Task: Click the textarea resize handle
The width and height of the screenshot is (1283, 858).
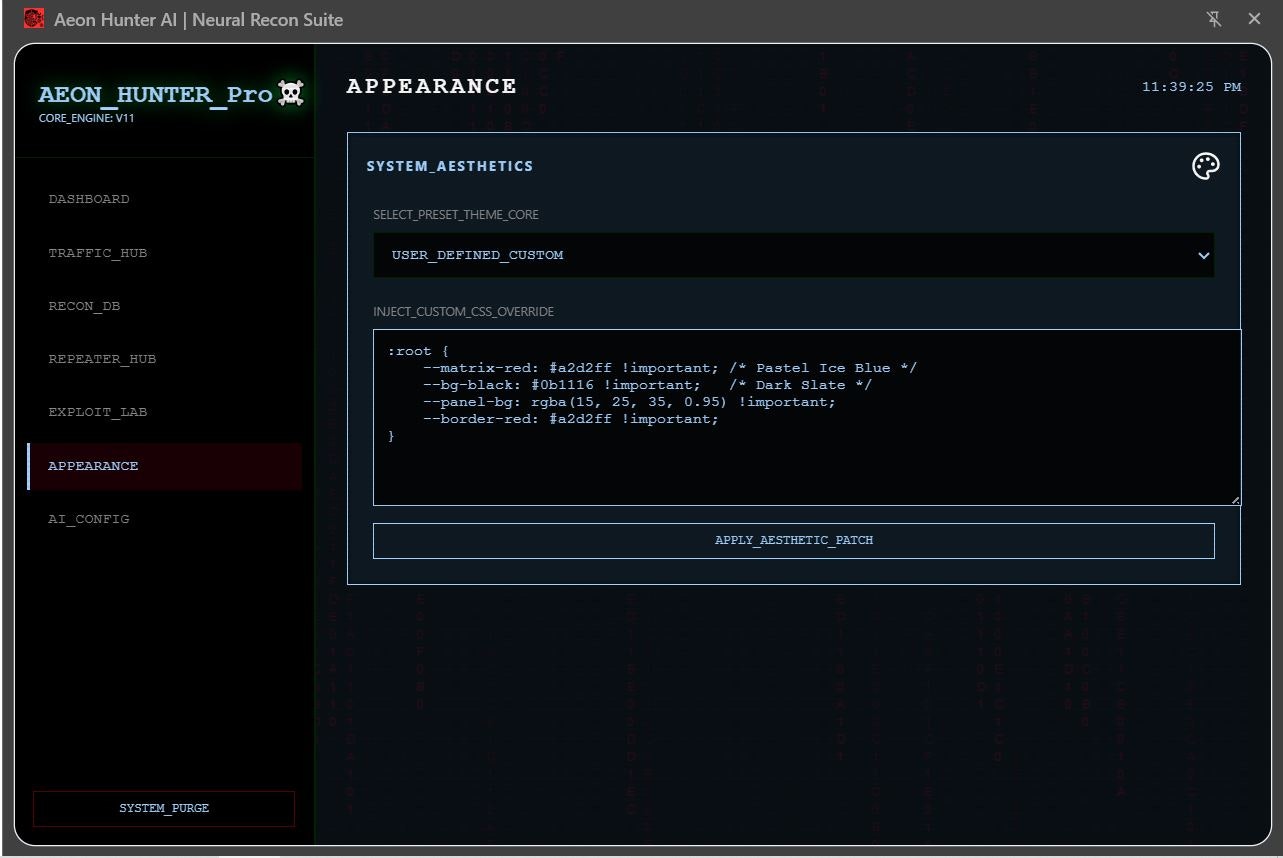Action: (x=1234, y=499)
